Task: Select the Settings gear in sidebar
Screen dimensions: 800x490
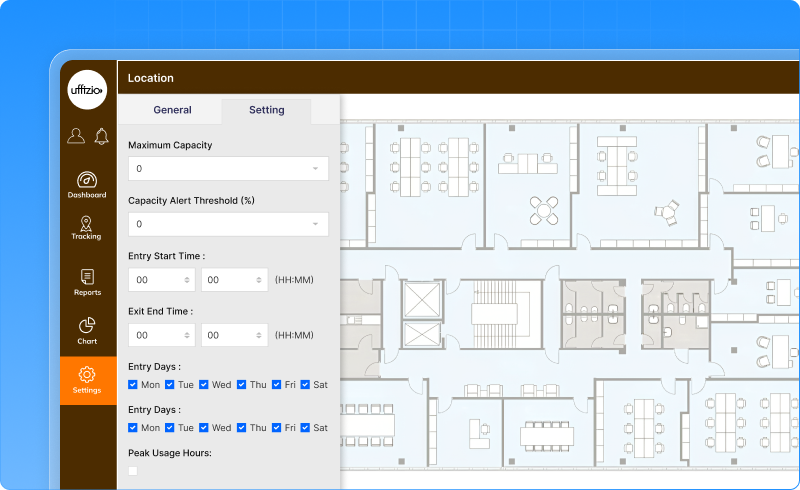Action: pyautogui.click(x=87, y=380)
